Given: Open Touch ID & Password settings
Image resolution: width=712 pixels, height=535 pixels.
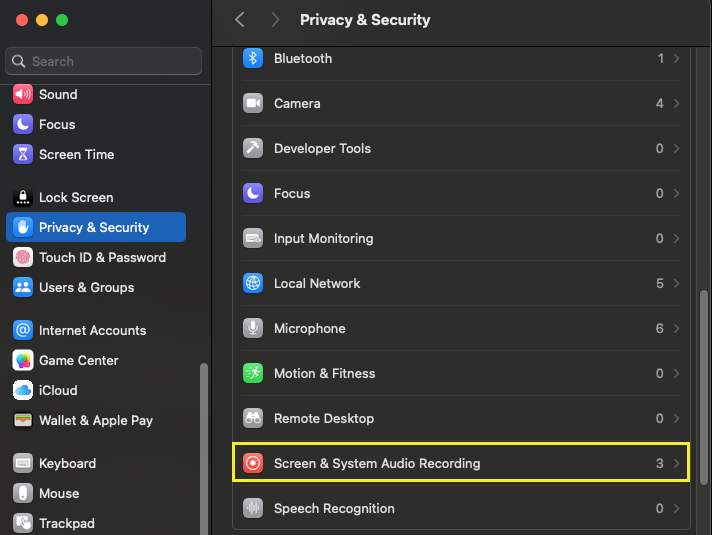Looking at the screenshot, I should point(102,258).
